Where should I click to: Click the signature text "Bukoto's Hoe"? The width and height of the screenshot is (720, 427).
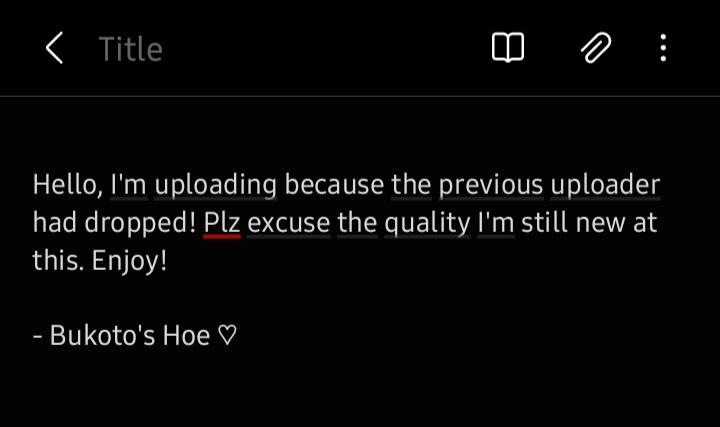129,335
